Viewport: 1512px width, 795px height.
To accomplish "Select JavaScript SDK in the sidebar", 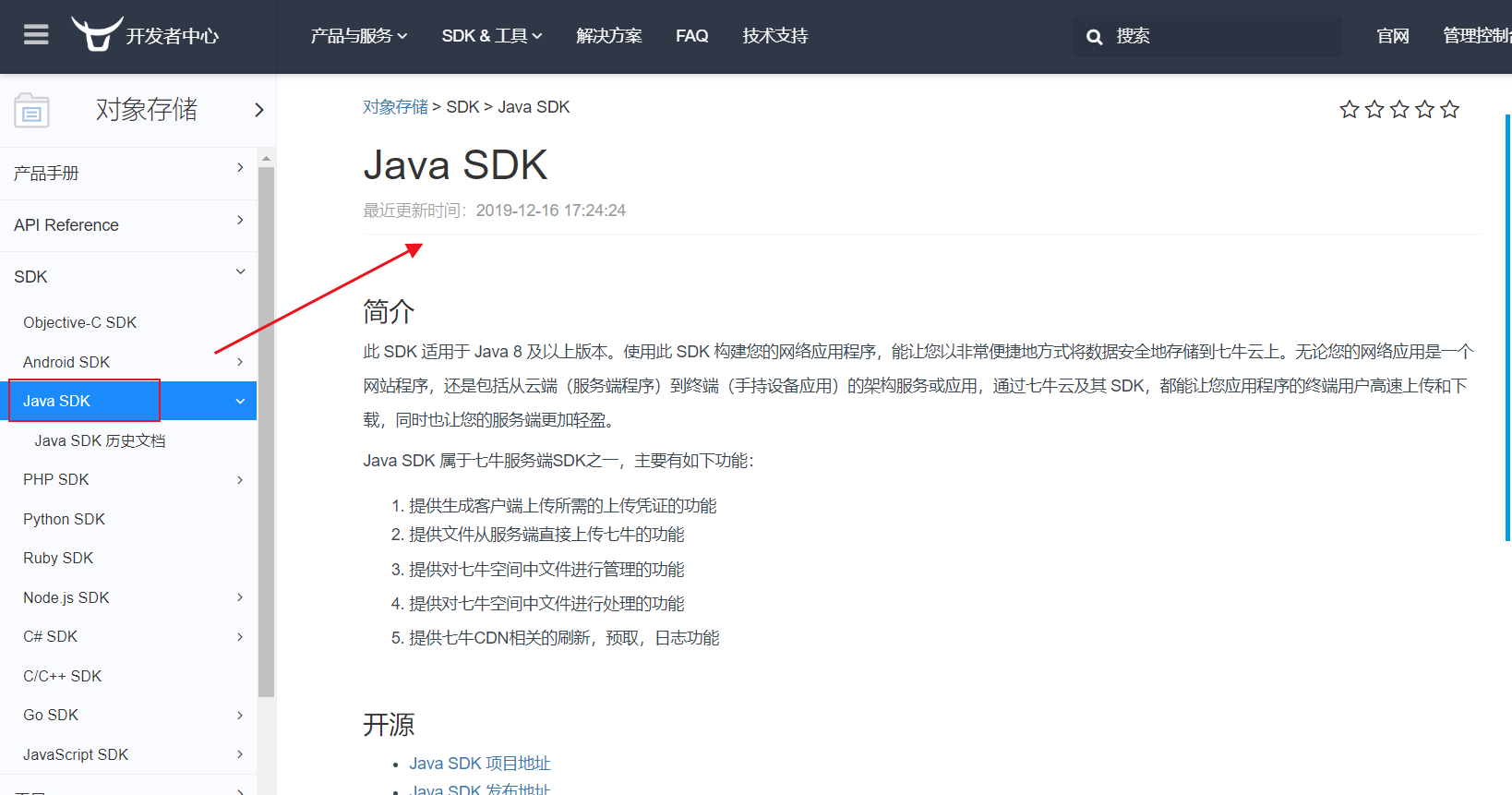I will [76, 754].
